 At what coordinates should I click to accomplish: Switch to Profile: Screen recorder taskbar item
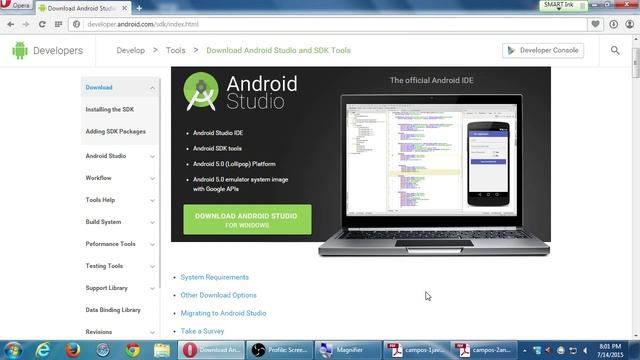point(280,350)
